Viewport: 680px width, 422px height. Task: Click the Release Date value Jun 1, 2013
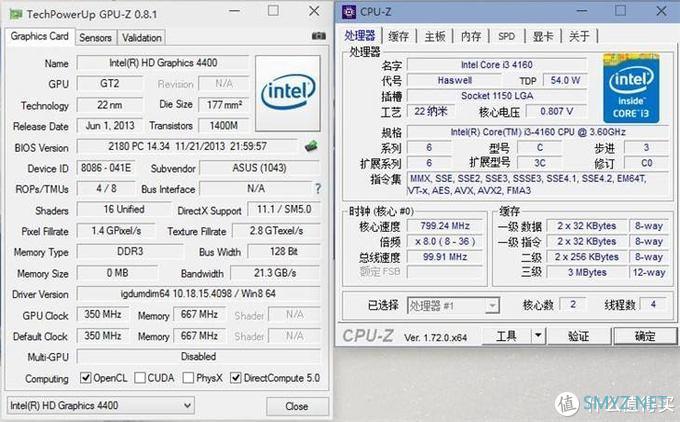[x=110, y=126]
